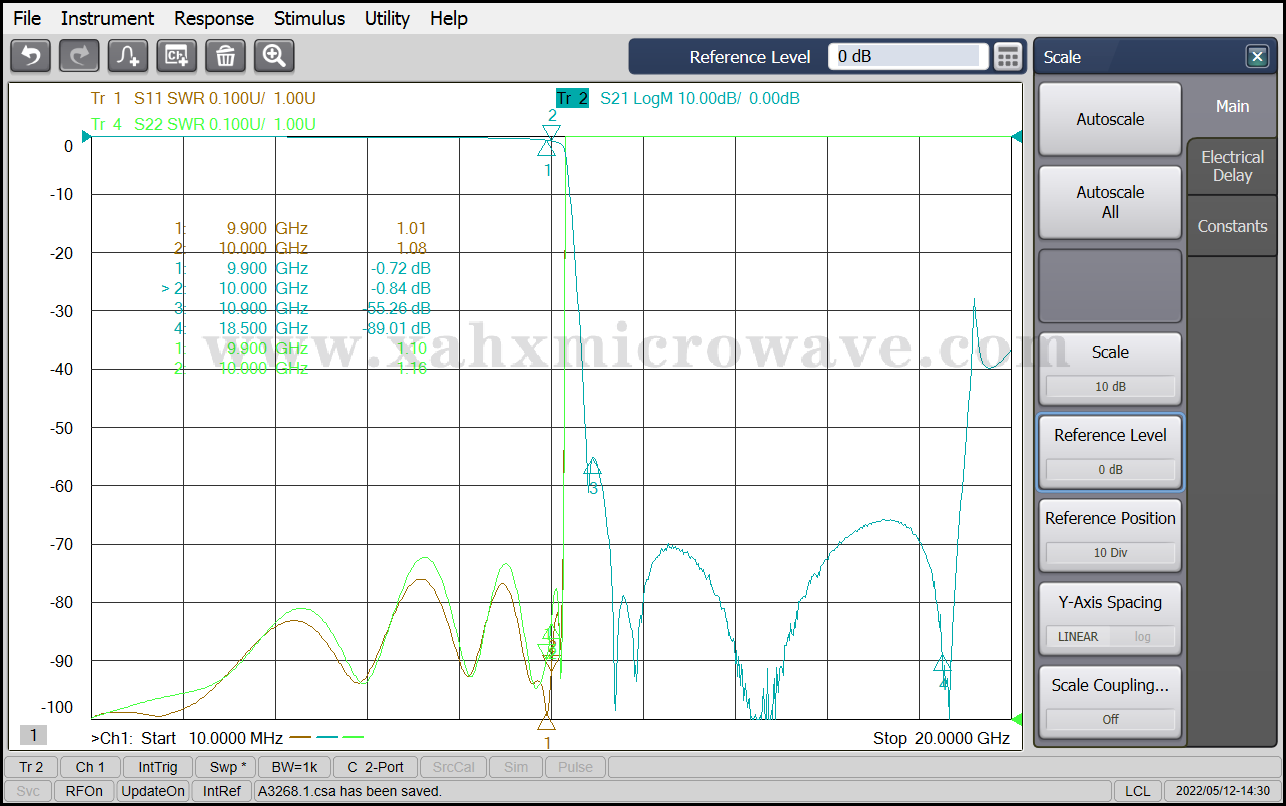Open the Help menu
This screenshot has height=806, width=1286.
tap(449, 18)
